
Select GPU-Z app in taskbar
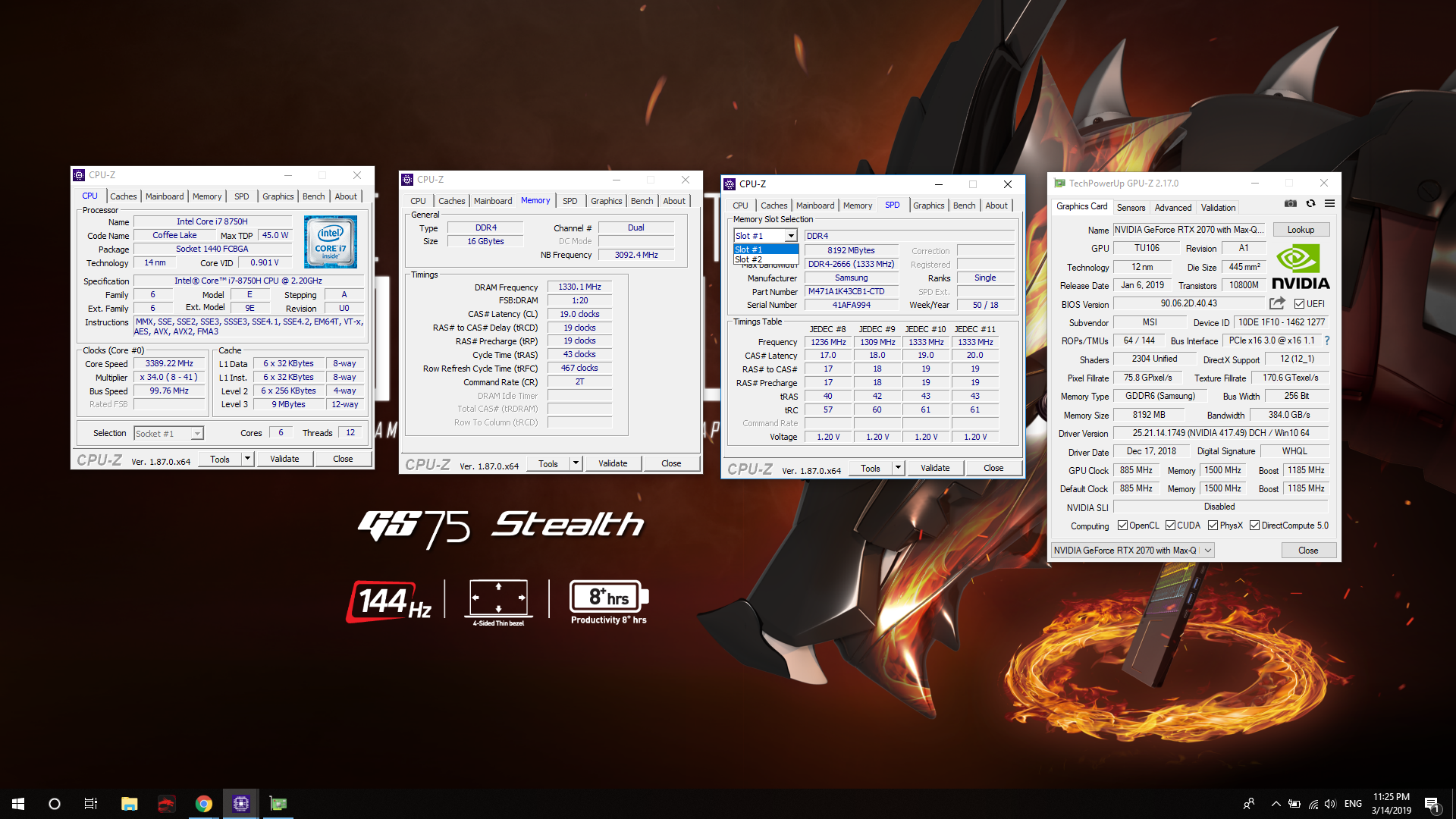click(278, 804)
